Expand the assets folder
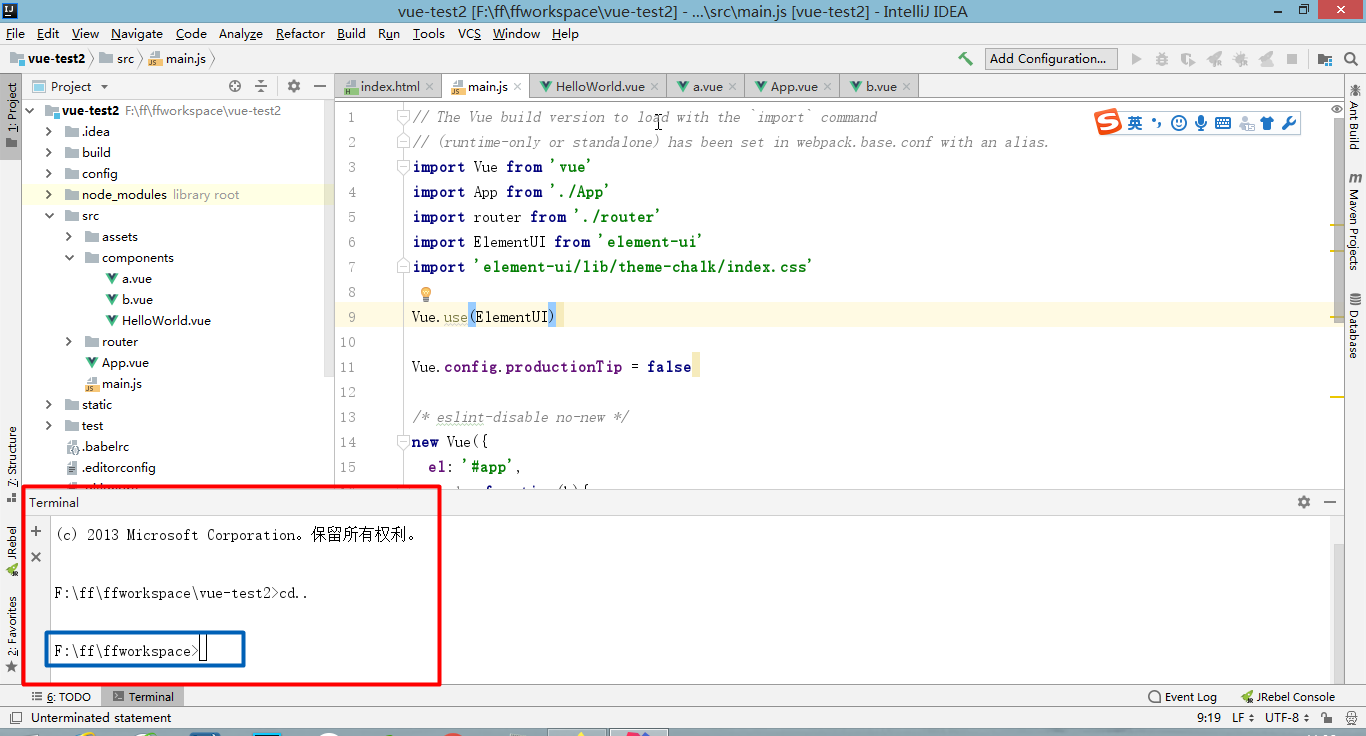This screenshot has width=1366, height=736. click(69, 237)
